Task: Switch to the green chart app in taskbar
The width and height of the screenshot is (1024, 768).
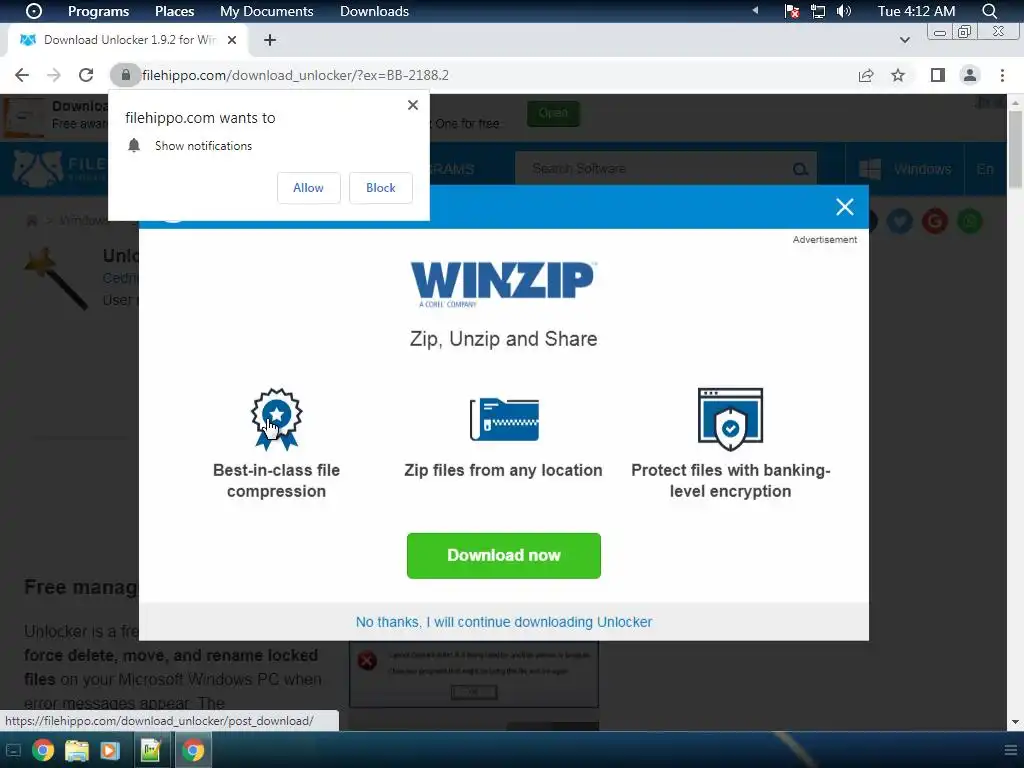Action: (151, 750)
